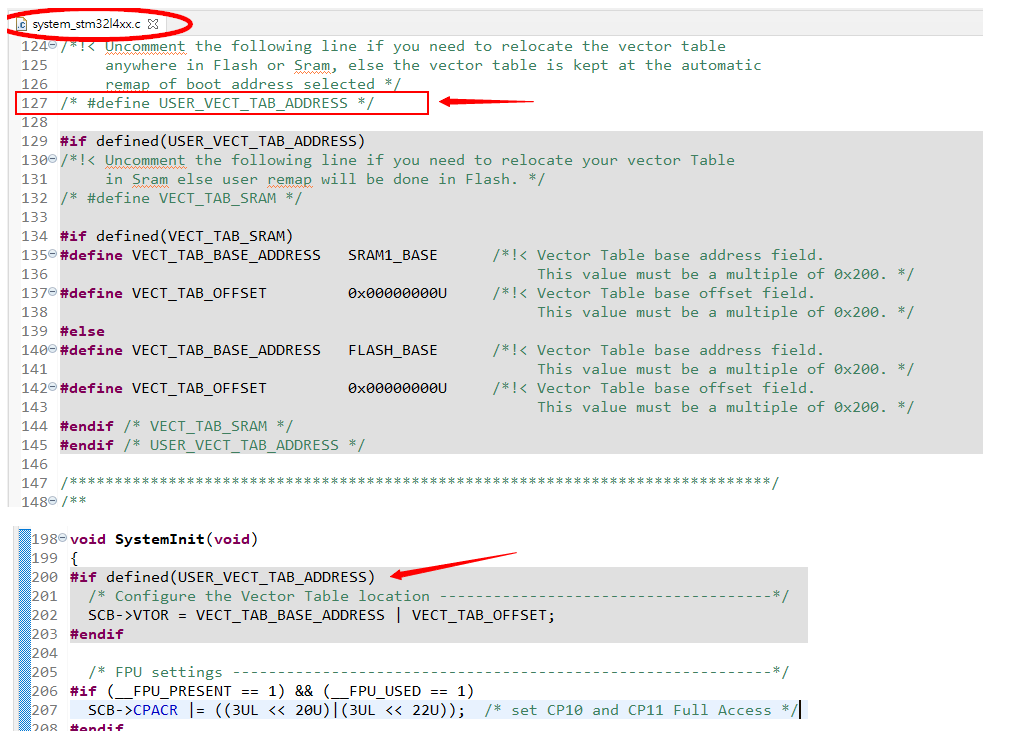Click '#if defined(USER_VECT_TAB_ADDRESS)' on line 129
The image size is (1011, 735).
[x=213, y=141]
